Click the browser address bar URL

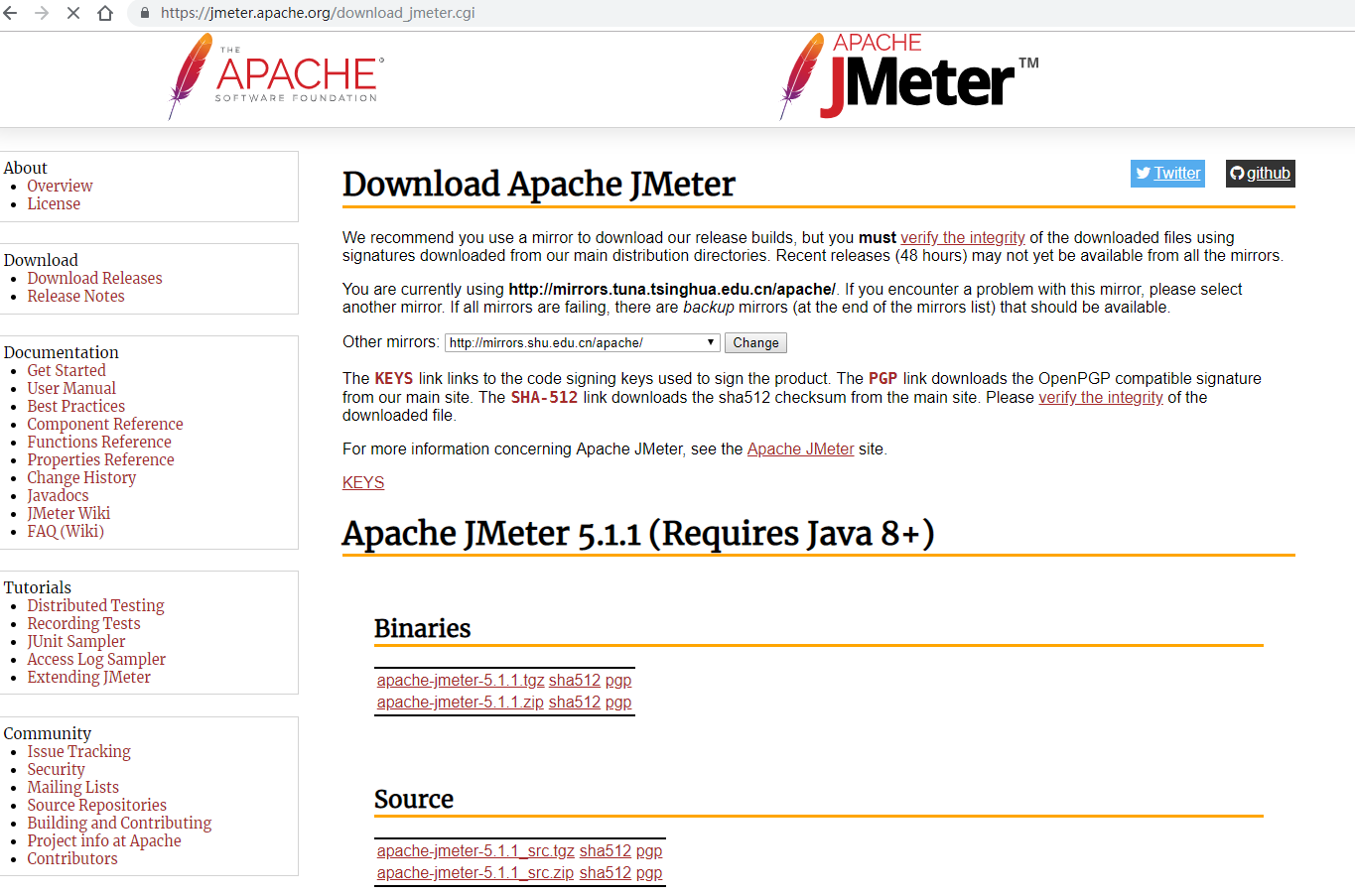(318, 13)
